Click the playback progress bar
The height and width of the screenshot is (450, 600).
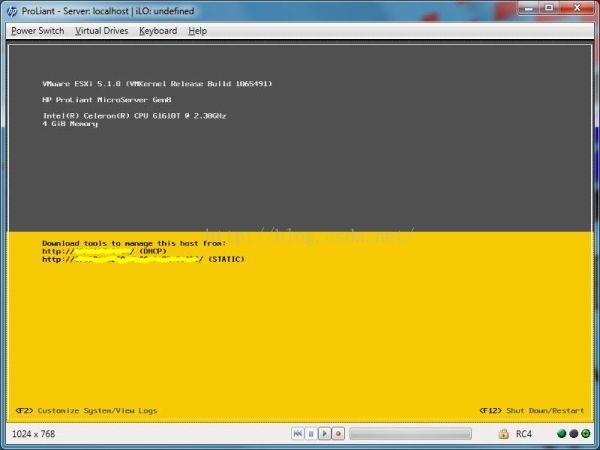[410, 434]
